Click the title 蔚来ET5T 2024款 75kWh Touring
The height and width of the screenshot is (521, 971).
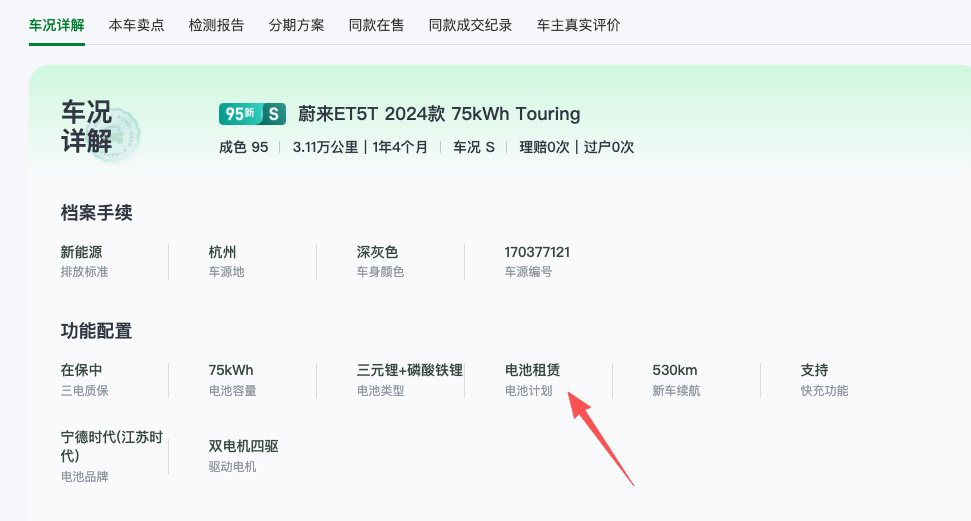(x=439, y=114)
